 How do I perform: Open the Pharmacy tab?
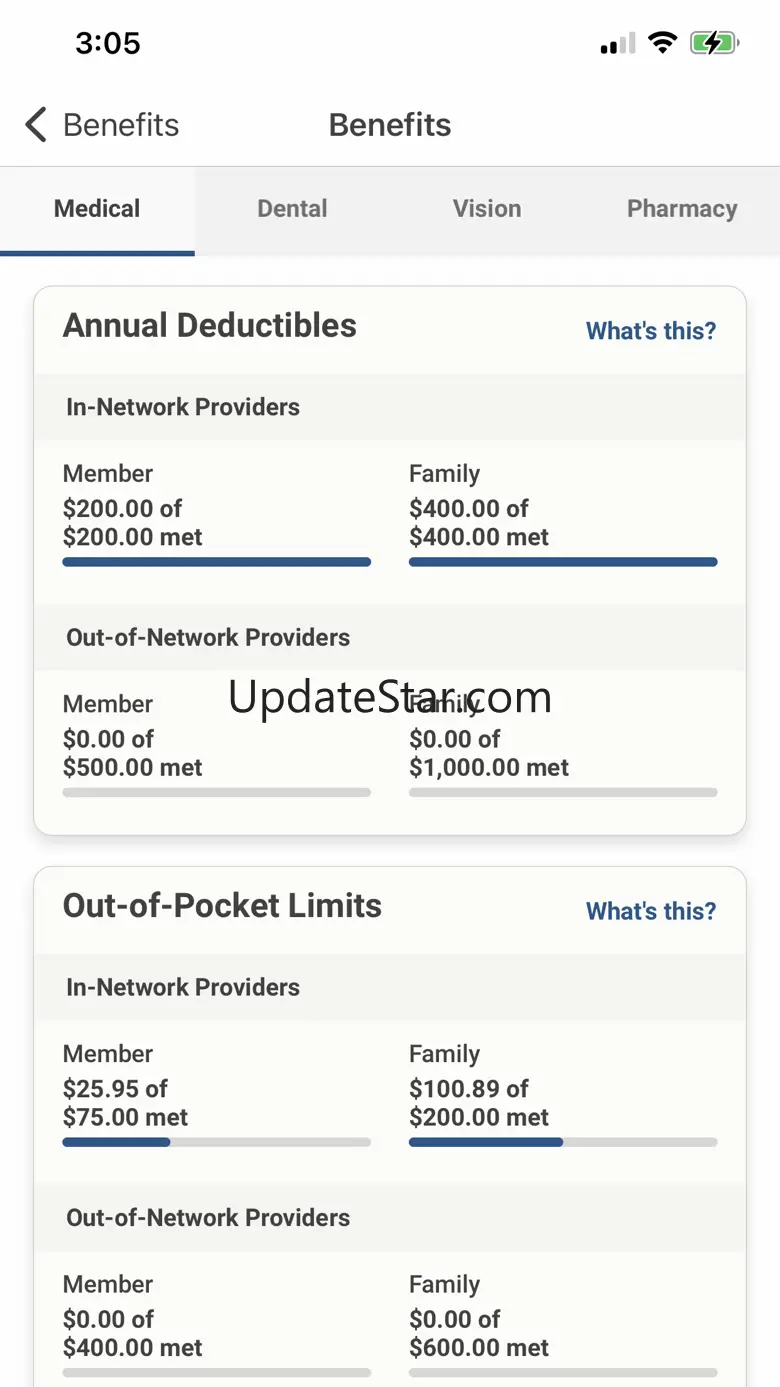682,209
